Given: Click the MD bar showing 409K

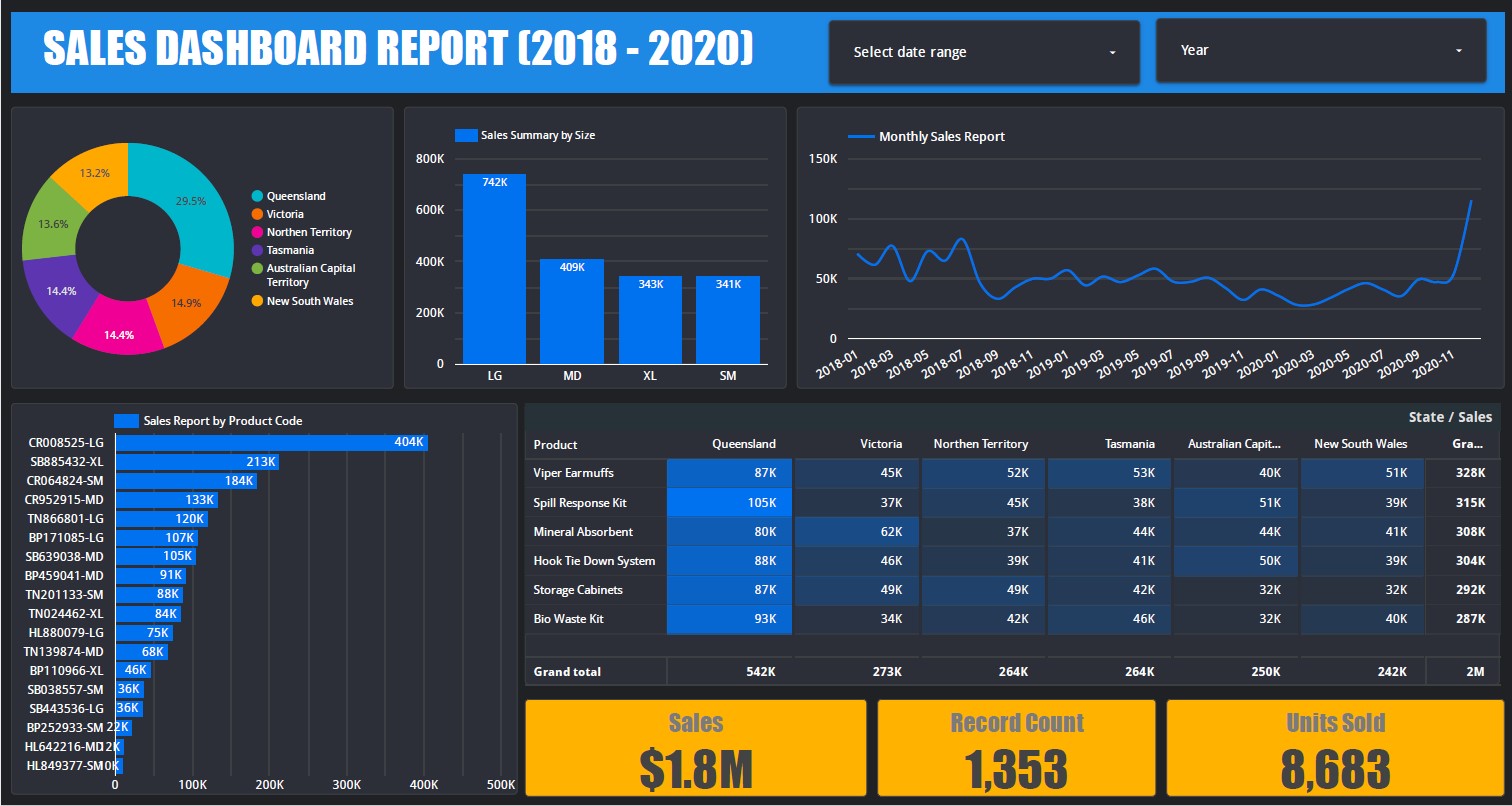Looking at the screenshot, I should tap(572, 312).
